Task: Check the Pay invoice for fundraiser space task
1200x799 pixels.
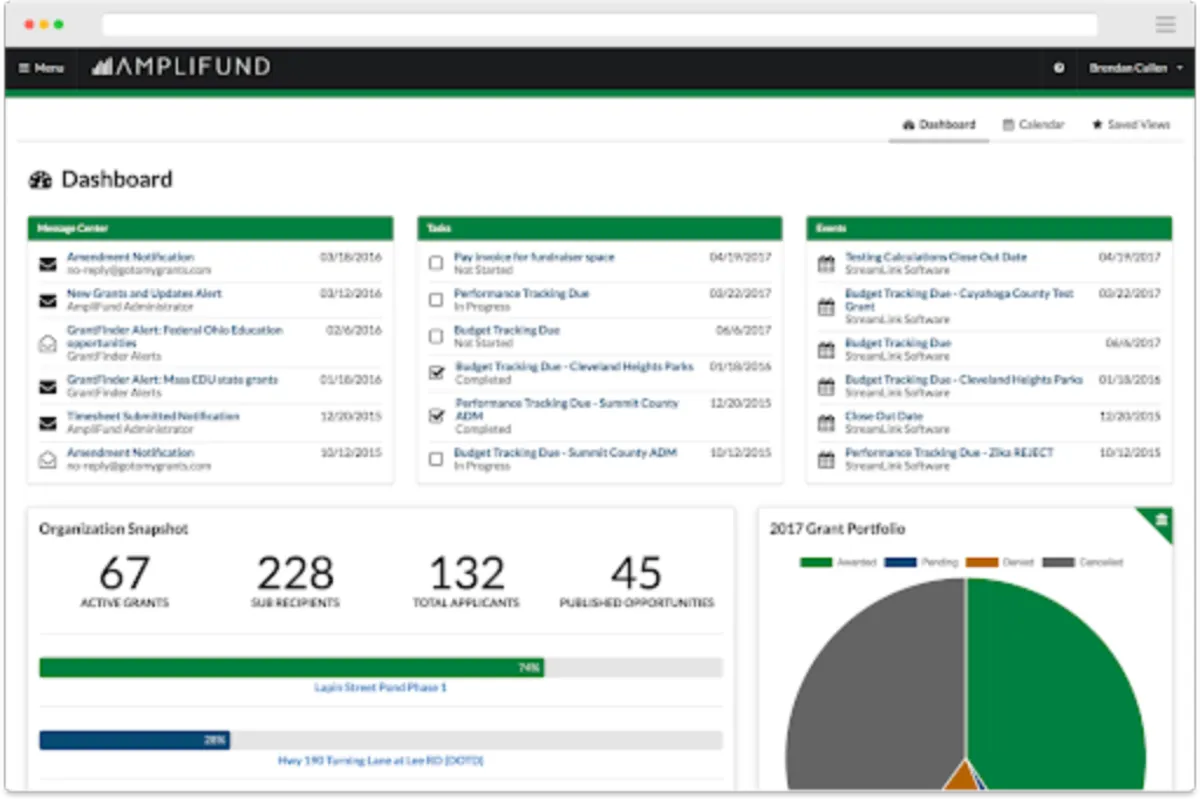Action: pos(436,263)
